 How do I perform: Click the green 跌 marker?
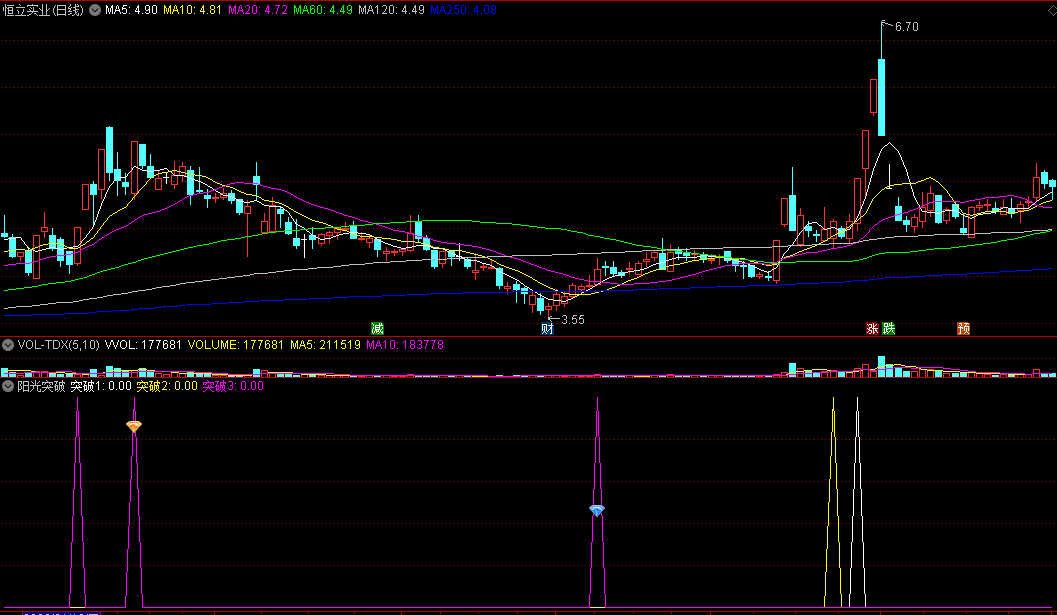click(x=889, y=328)
